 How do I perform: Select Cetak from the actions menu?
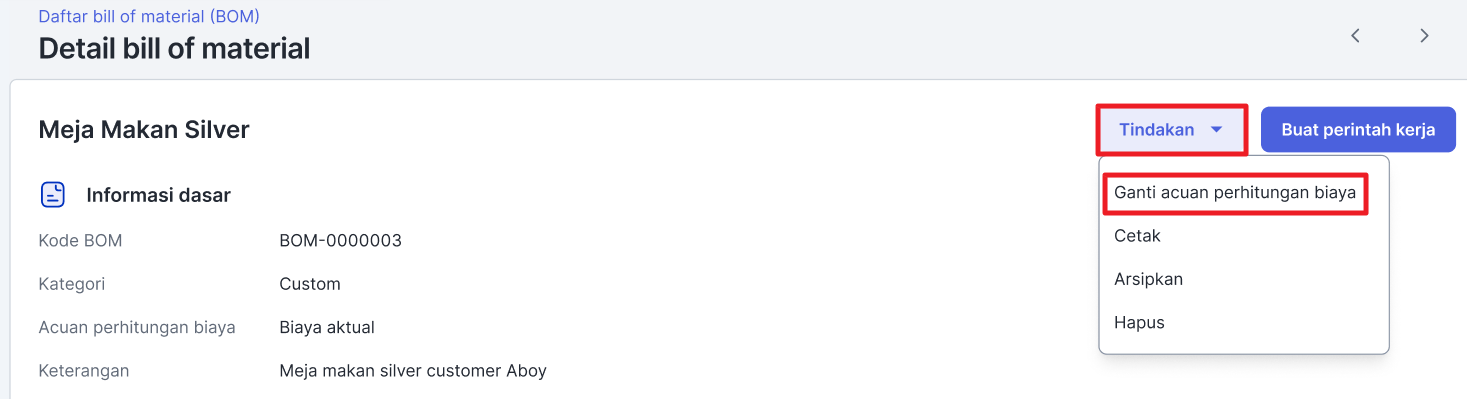(x=1137, y=236)
